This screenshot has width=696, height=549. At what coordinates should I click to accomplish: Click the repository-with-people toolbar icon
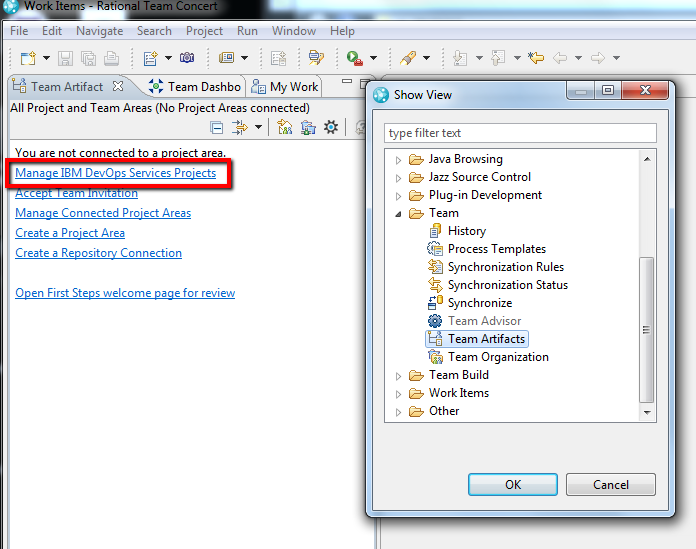(x=308, y=127)
